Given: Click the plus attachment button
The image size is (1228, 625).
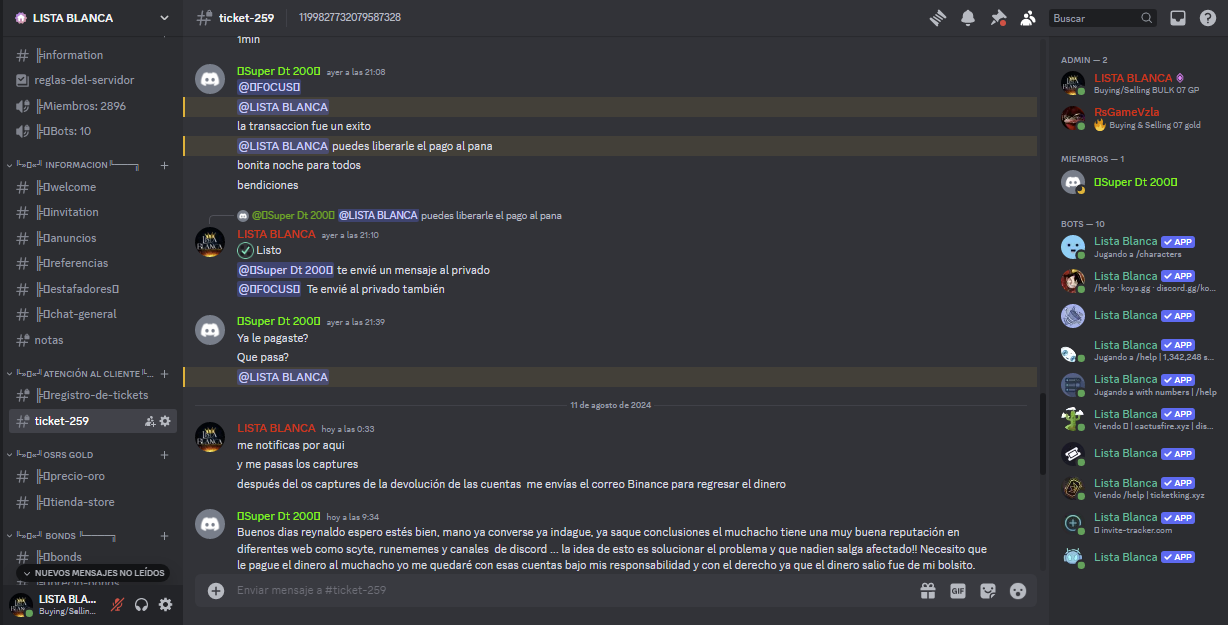Looking at the screenshot, I should (216, 590).
